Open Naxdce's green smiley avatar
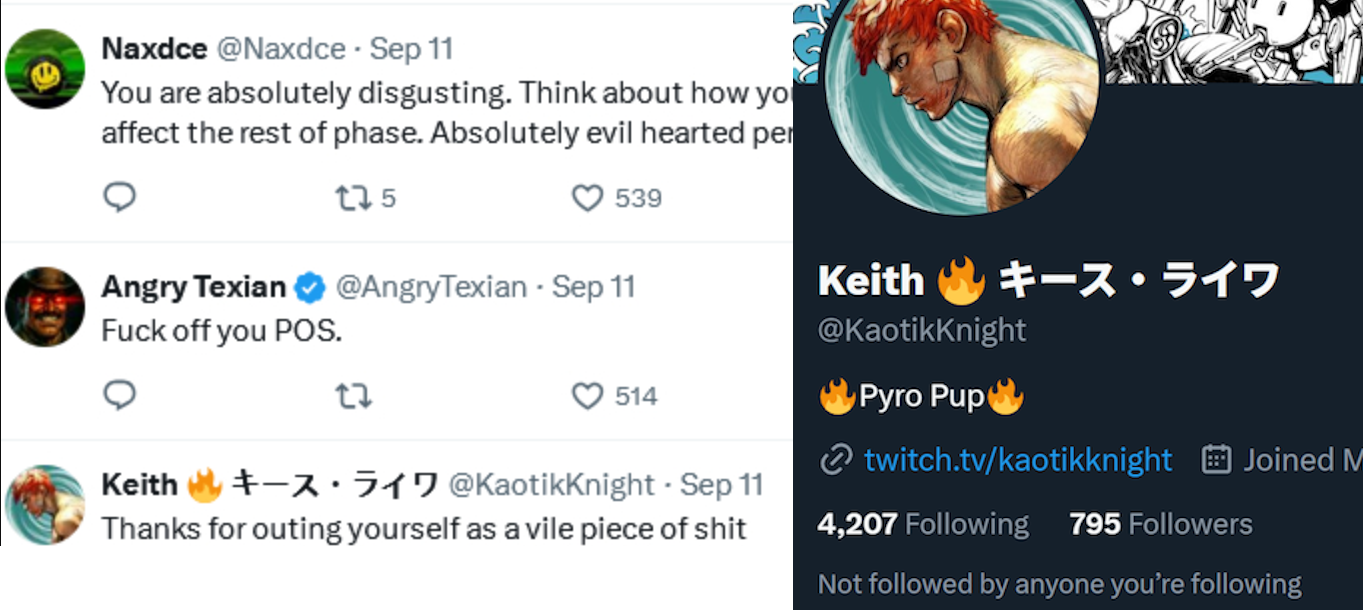The height and width of the screenshot is (610, 1363). click(x=44, y=69)
